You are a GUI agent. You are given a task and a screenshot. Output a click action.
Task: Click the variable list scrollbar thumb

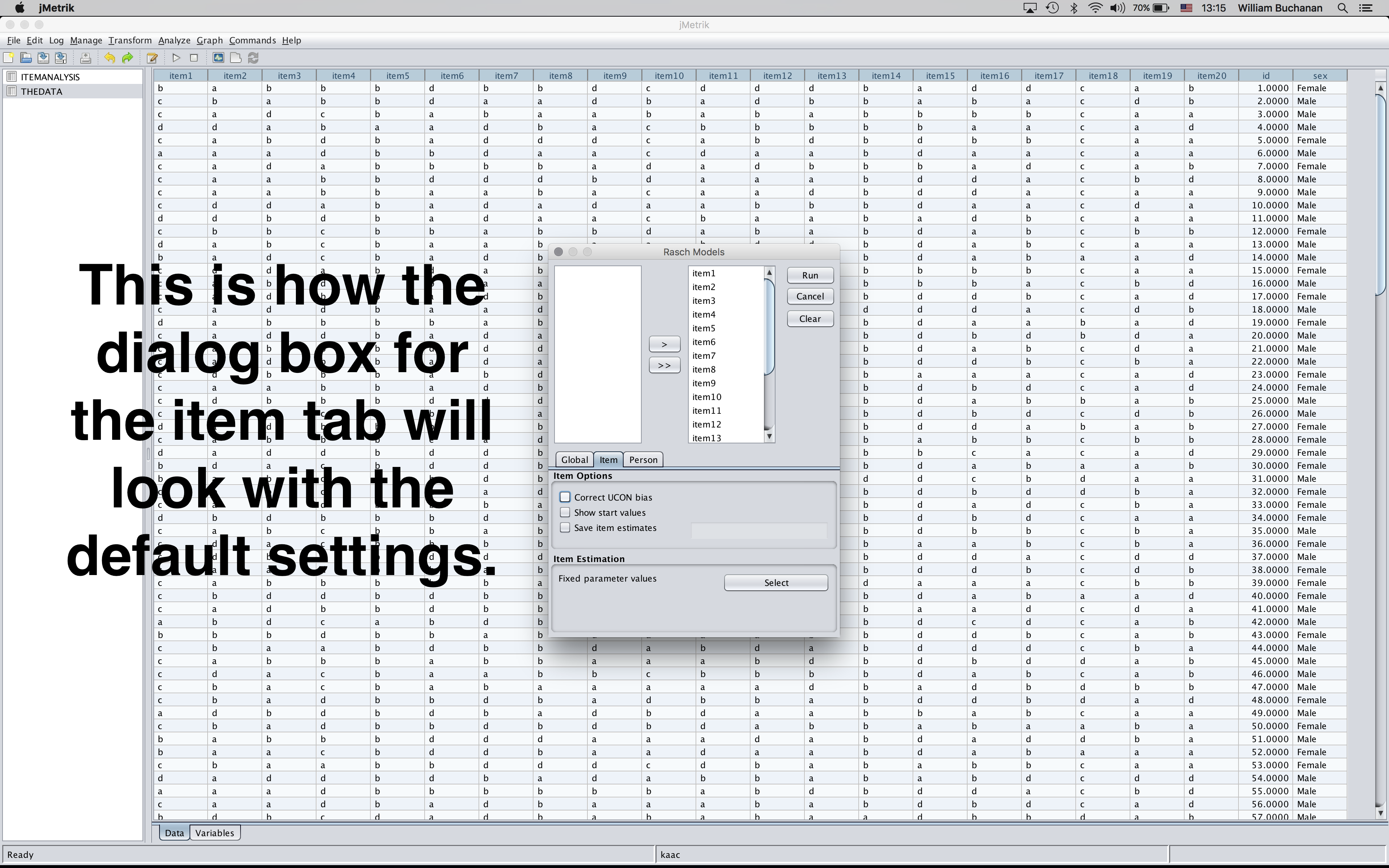[x=770, y=327]
